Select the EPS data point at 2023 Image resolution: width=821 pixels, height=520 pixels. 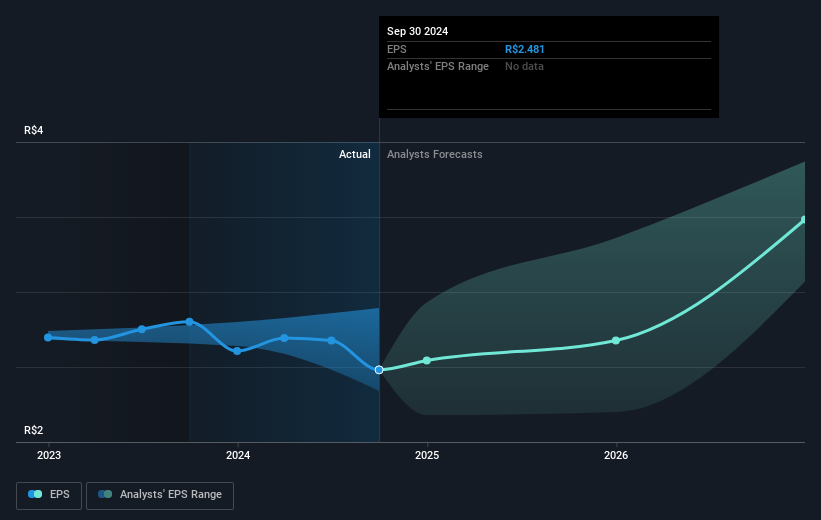click(48, 337)
